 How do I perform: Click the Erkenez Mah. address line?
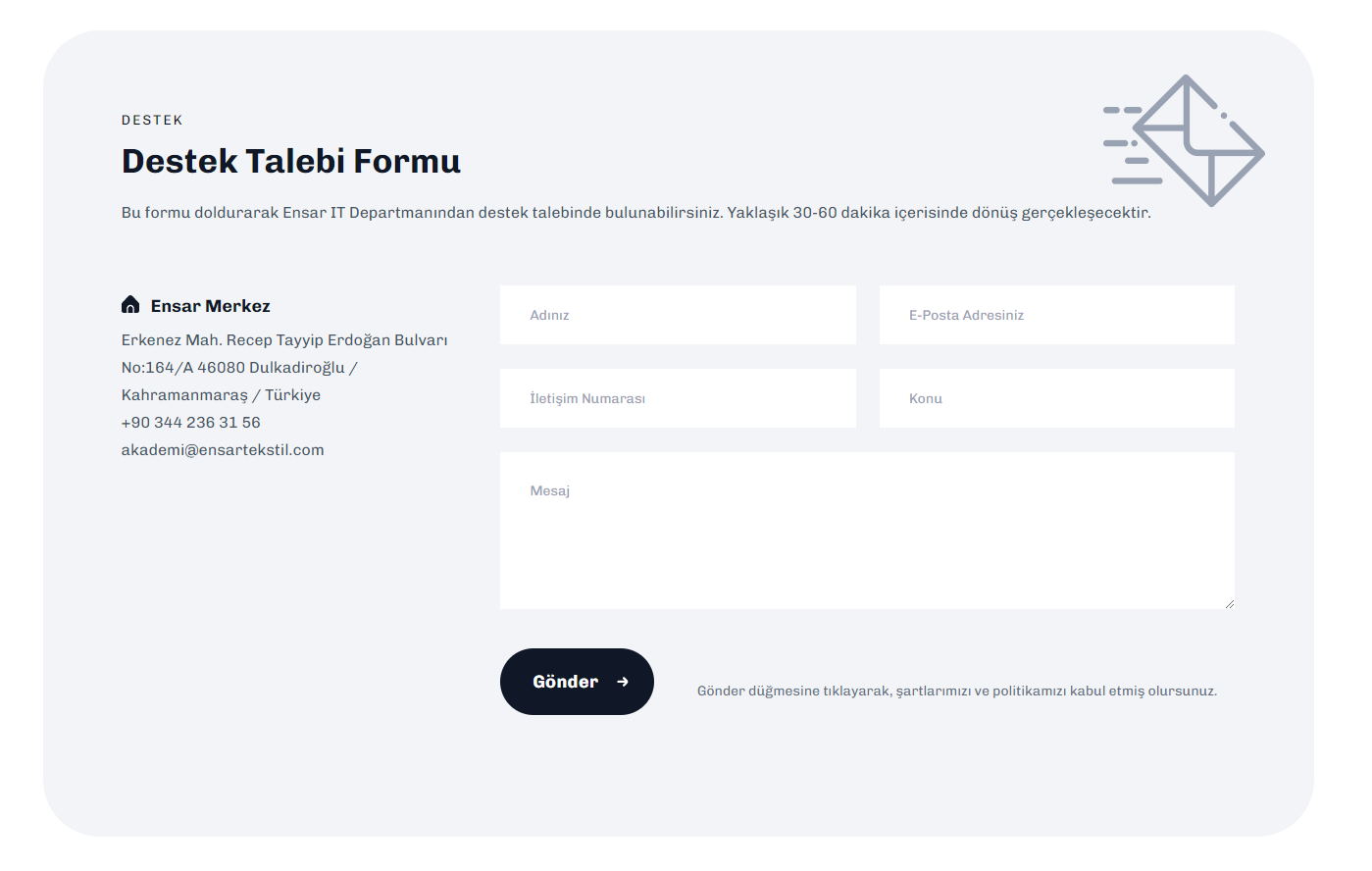coord(284,340)
